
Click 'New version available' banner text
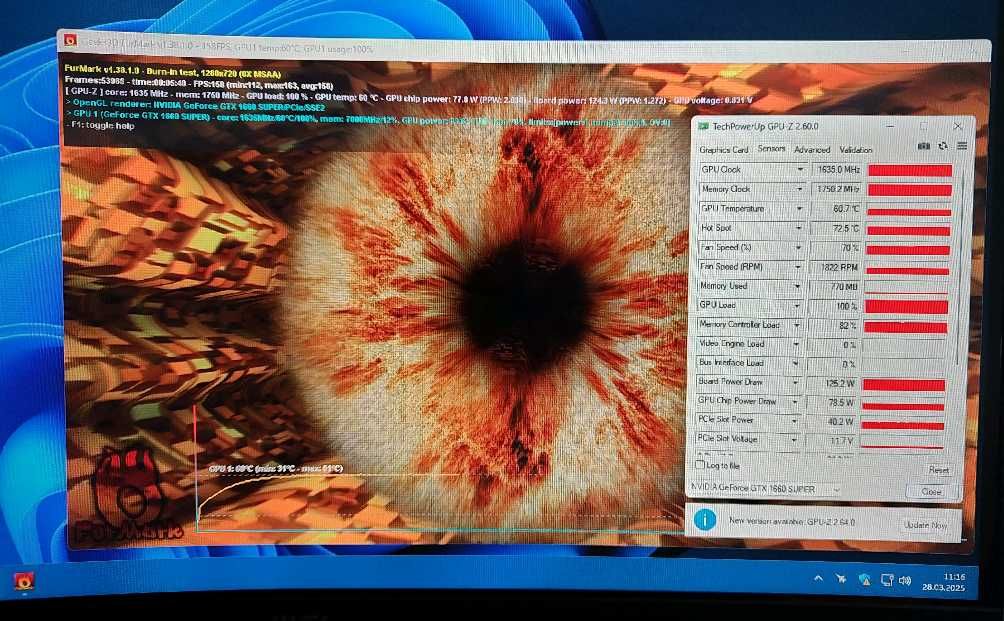(x=792, y=522)
